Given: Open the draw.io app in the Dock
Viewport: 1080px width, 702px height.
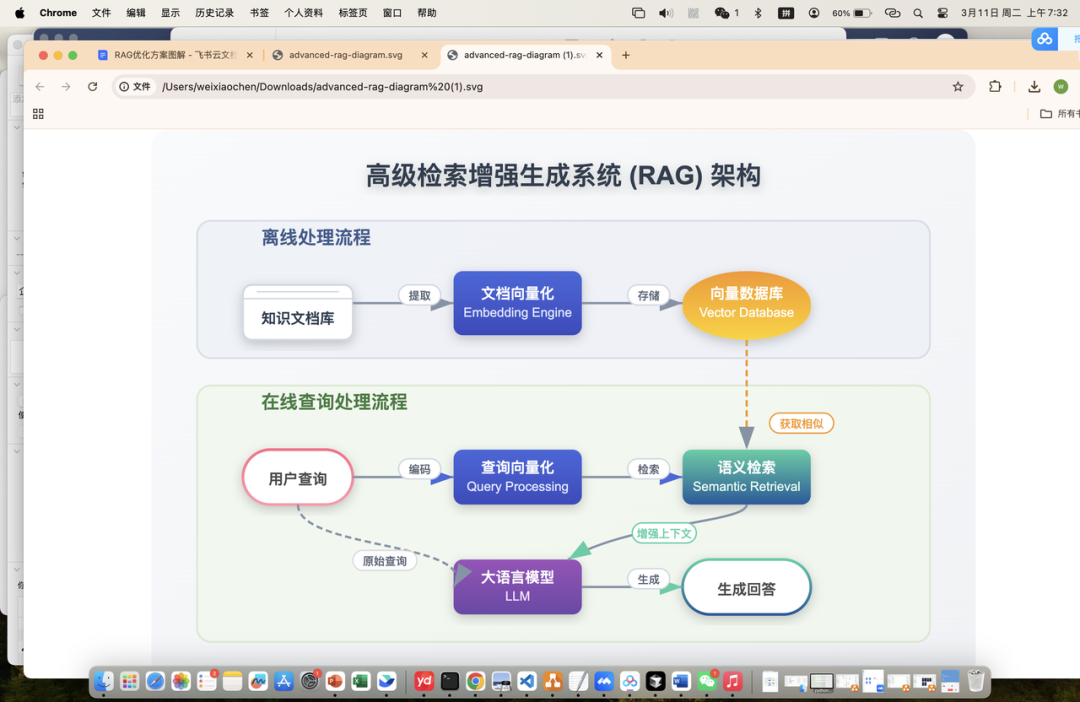Looking at the screenshot, I should [553, 681].
